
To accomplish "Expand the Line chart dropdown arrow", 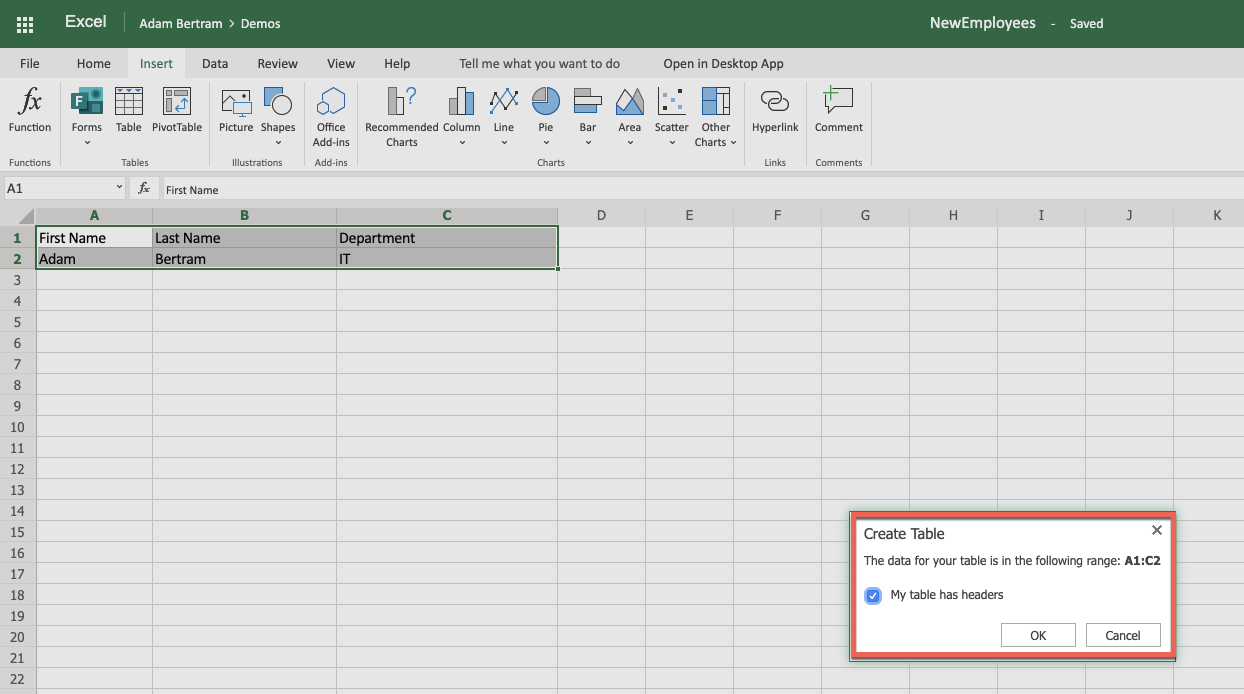I will point(504,143).
